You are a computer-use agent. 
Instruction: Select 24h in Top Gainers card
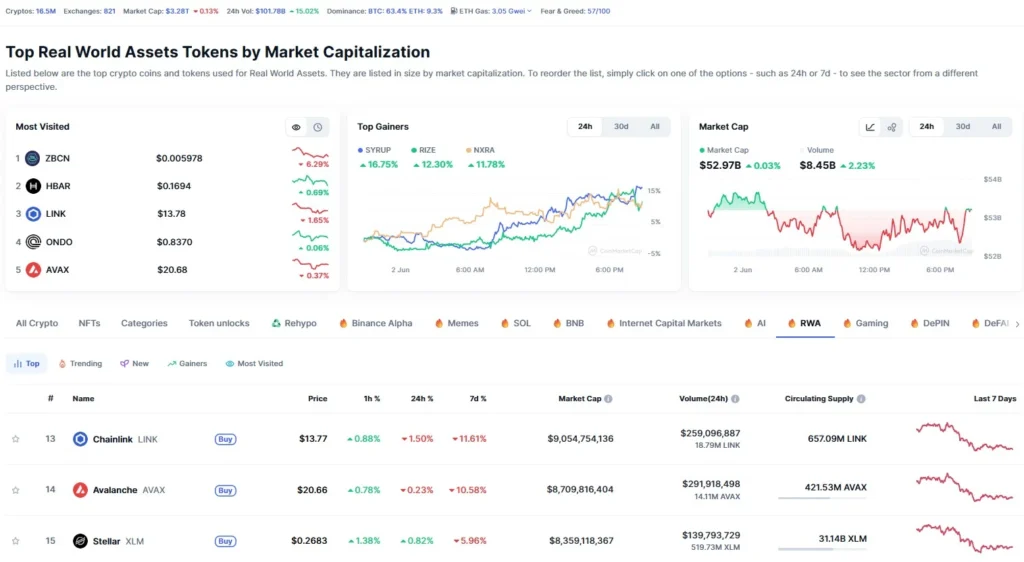[585, 127]
